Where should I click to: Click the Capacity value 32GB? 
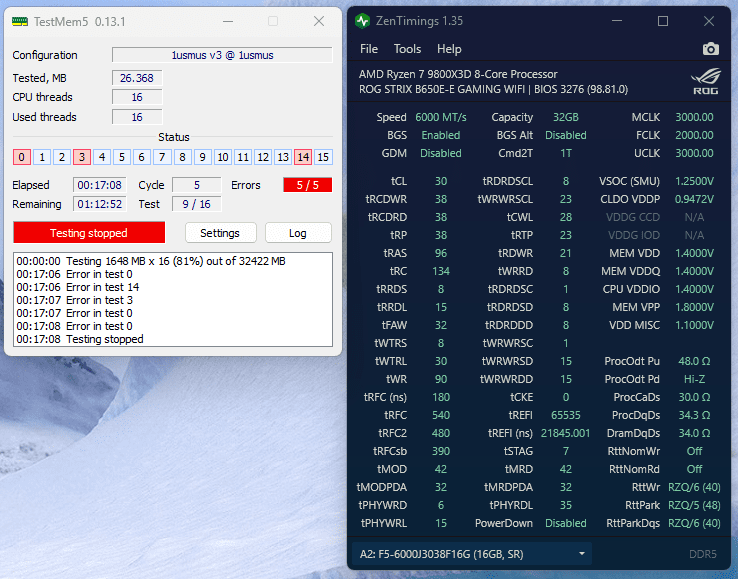[566, 117]
